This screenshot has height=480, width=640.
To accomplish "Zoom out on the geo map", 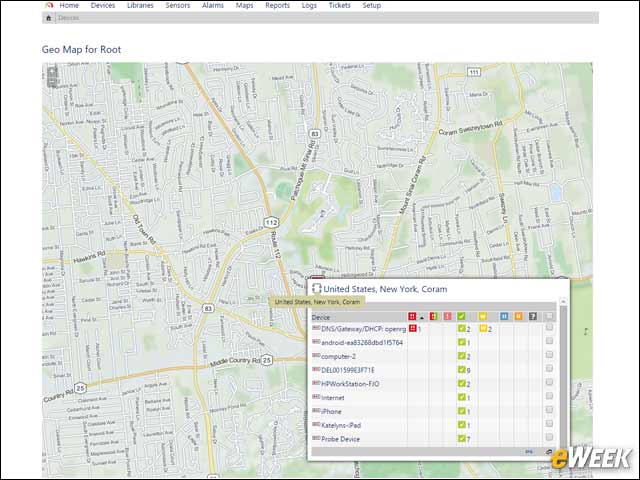I will [x=52, y=83].
